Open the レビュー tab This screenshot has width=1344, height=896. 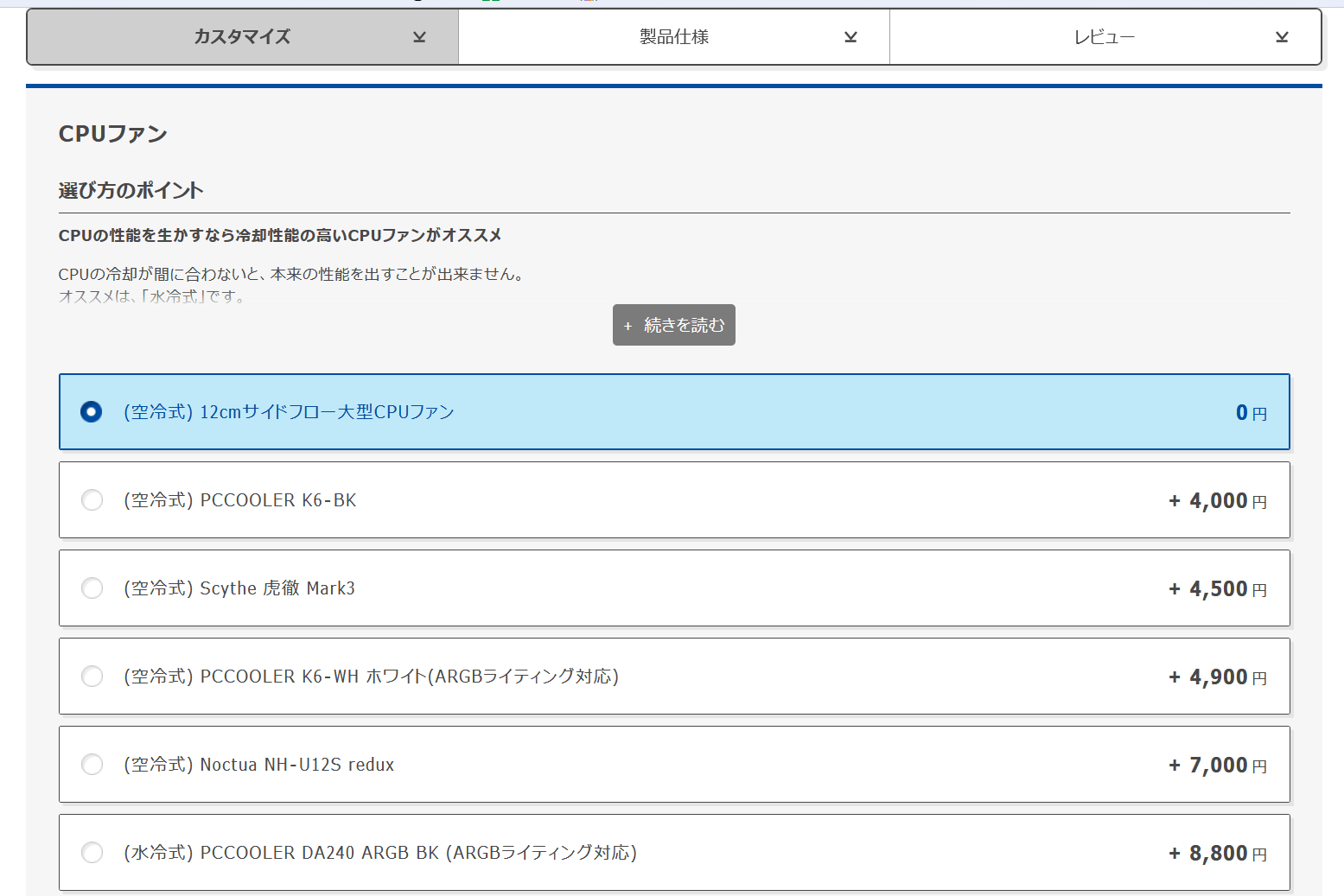(x=1104, y=37)
